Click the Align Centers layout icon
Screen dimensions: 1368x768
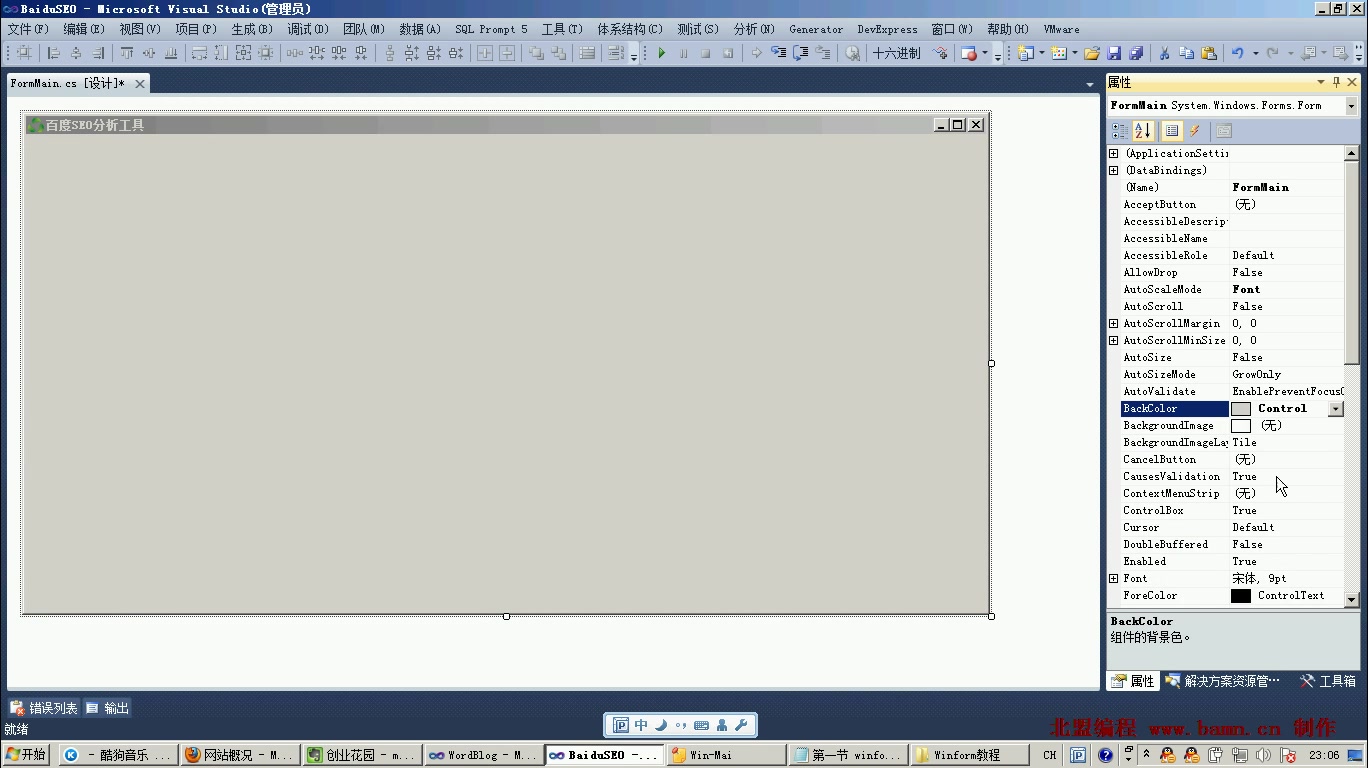click(x=75, y=53)
